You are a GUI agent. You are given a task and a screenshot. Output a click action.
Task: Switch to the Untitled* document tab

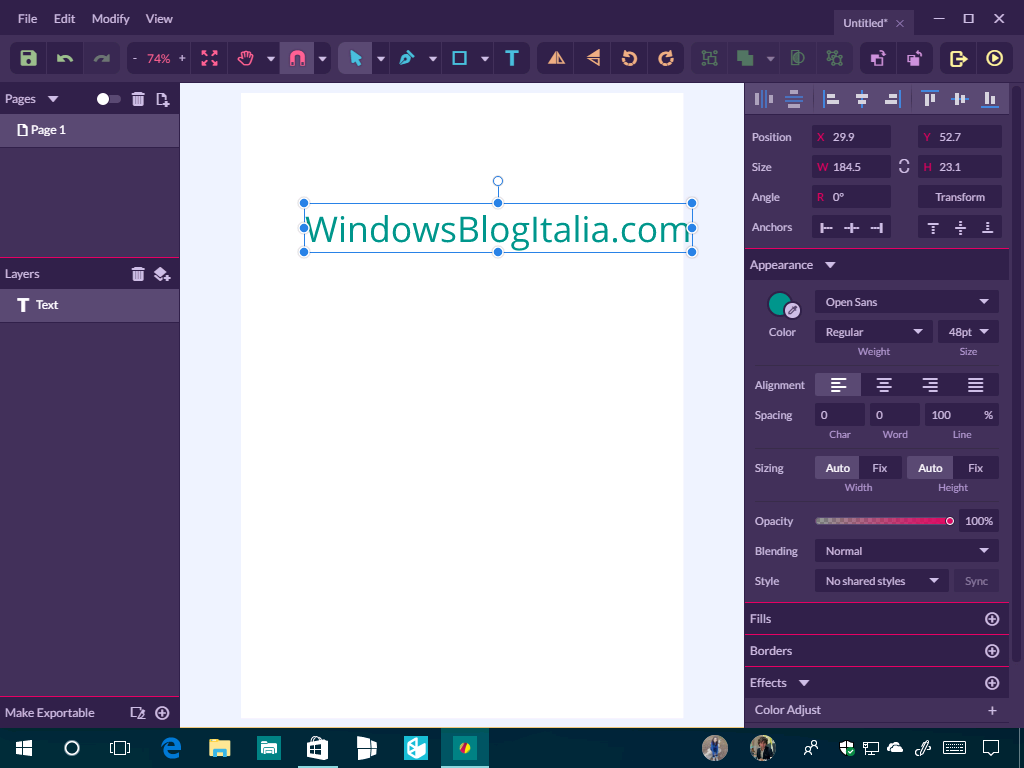pos(865,23)
